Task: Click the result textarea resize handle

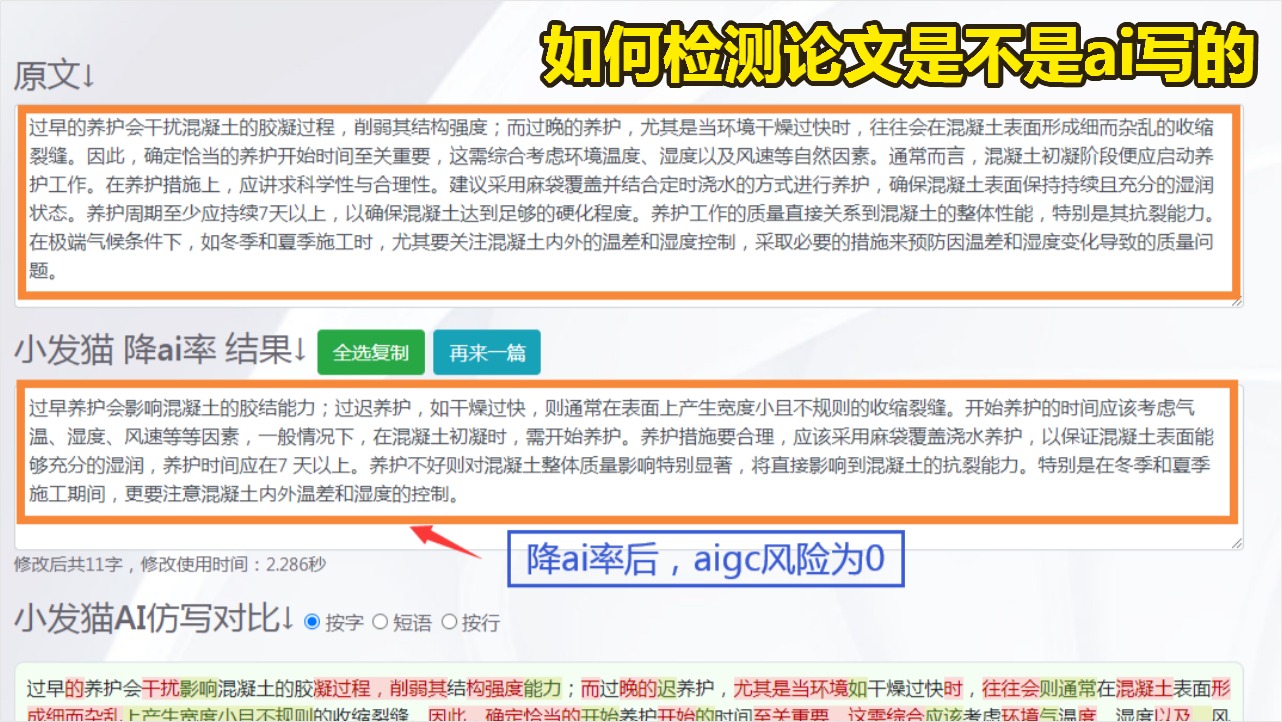Action: 1235,542
